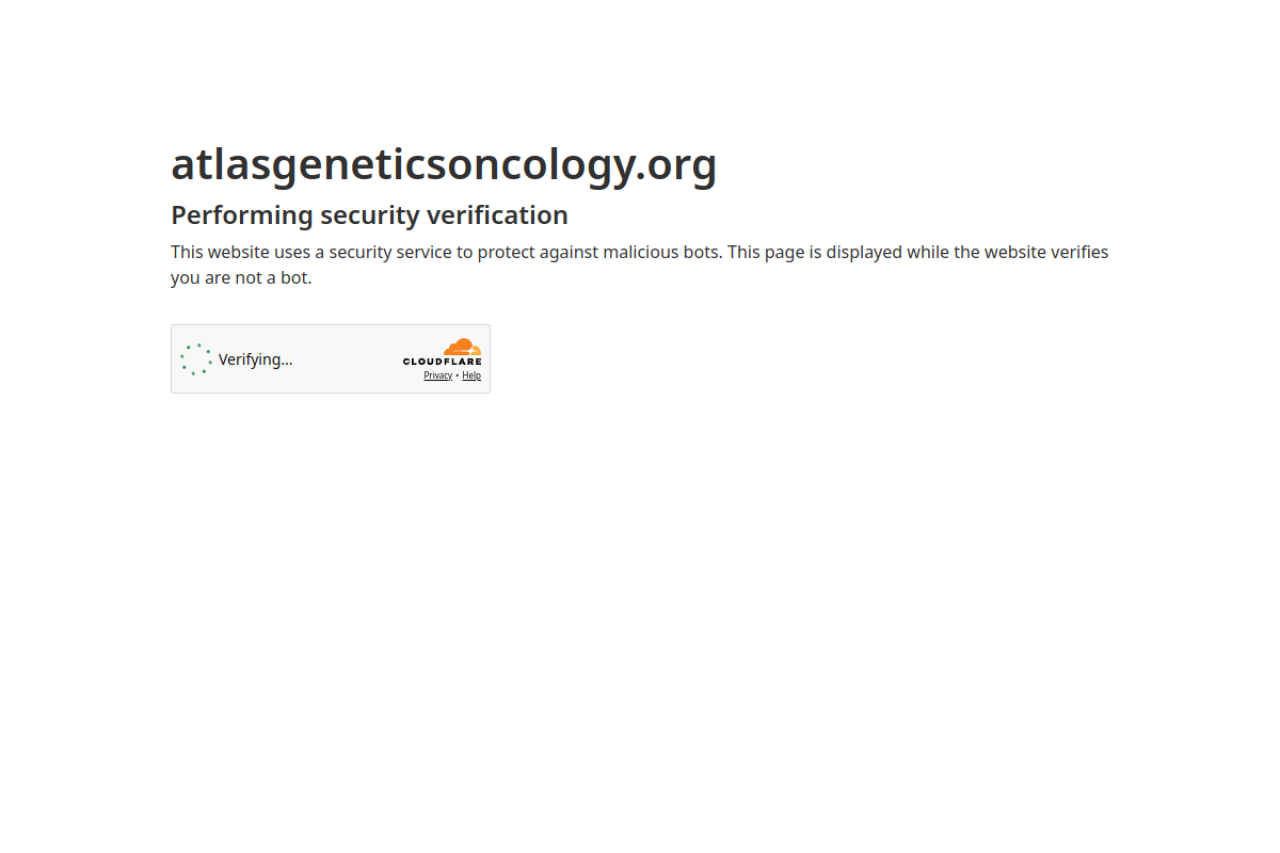Image resolution: width=1280 pixels, height=853 pixels.
Task: Click 'Performing security verification' subheading
Action: [x=370, y=215]
